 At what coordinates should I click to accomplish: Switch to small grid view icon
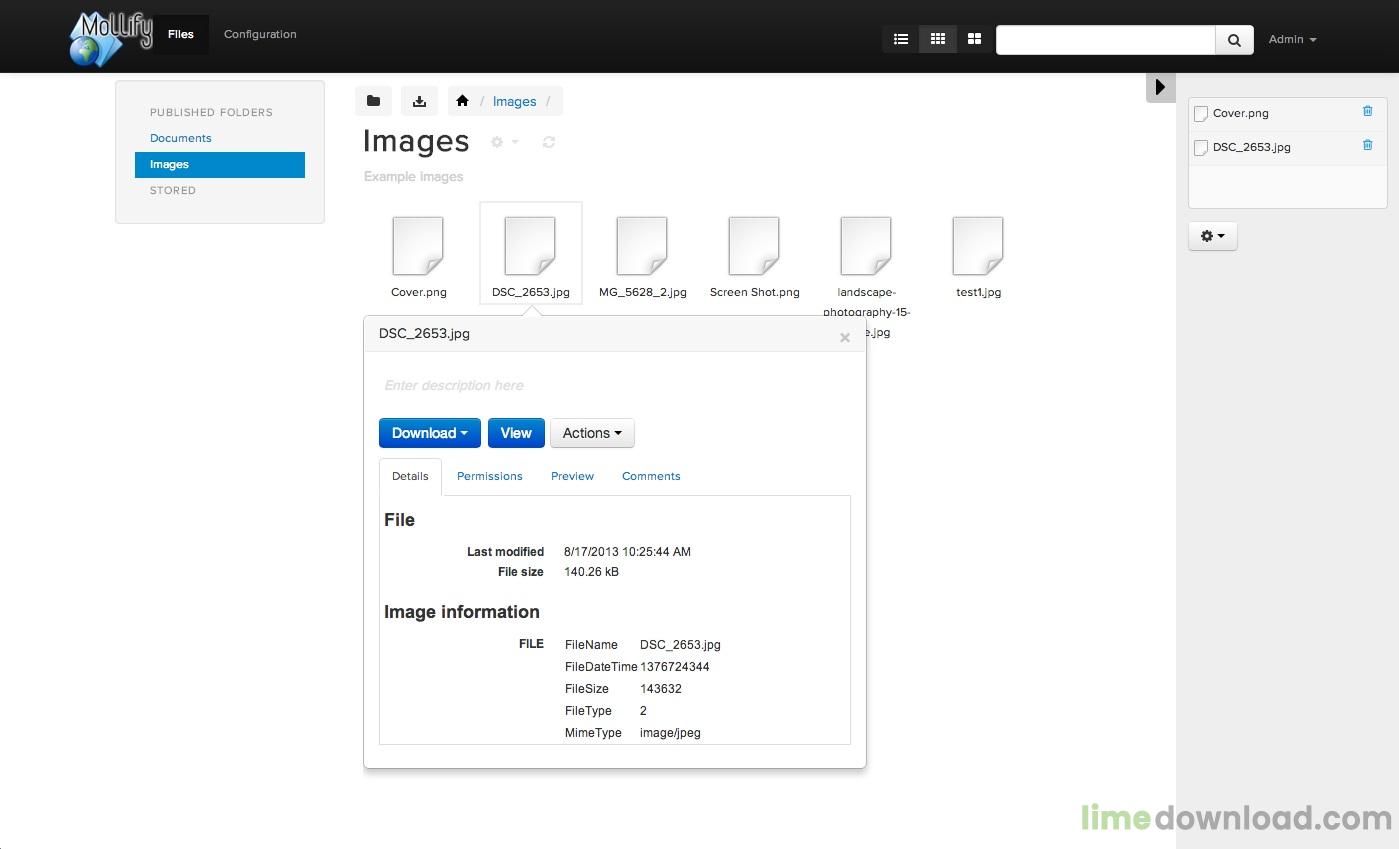pos(937,39)
